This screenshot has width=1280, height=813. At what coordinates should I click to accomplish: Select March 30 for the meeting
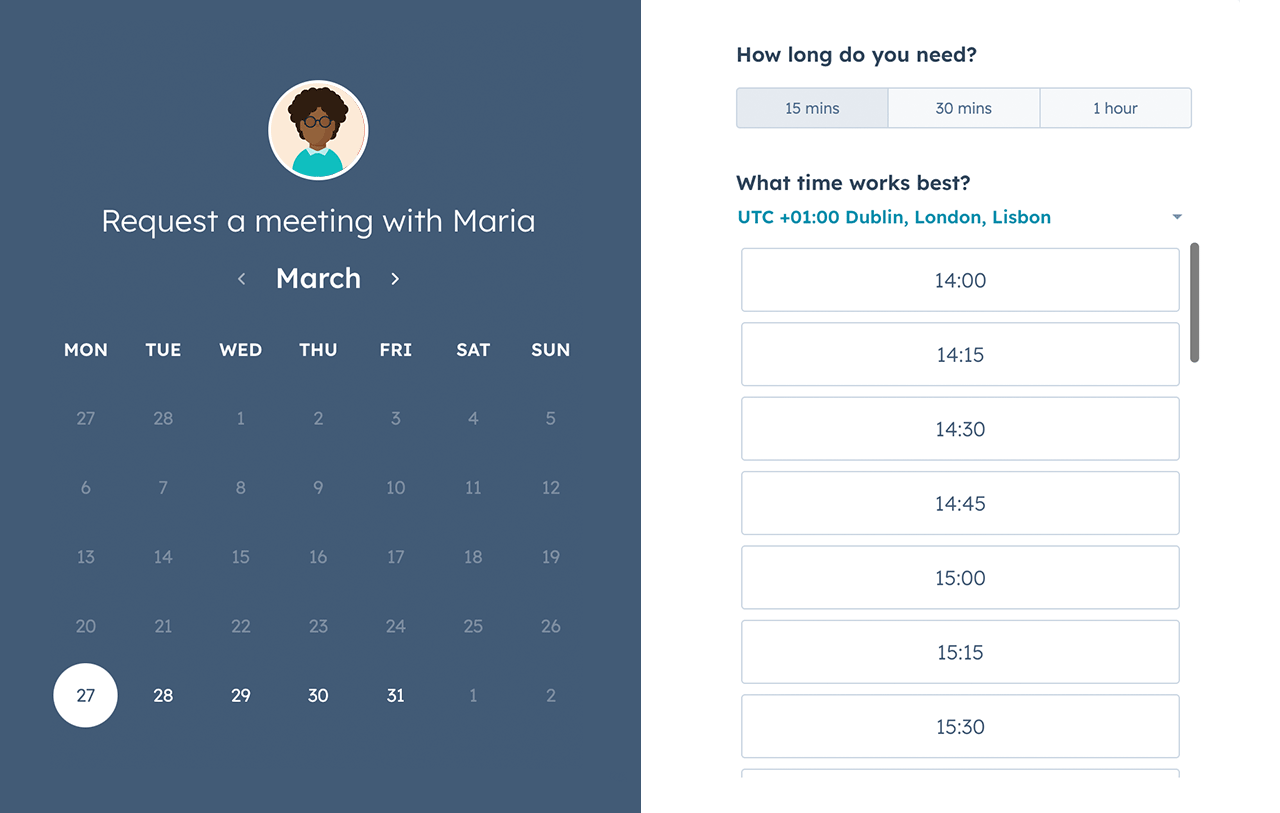(x=318, y=695)
